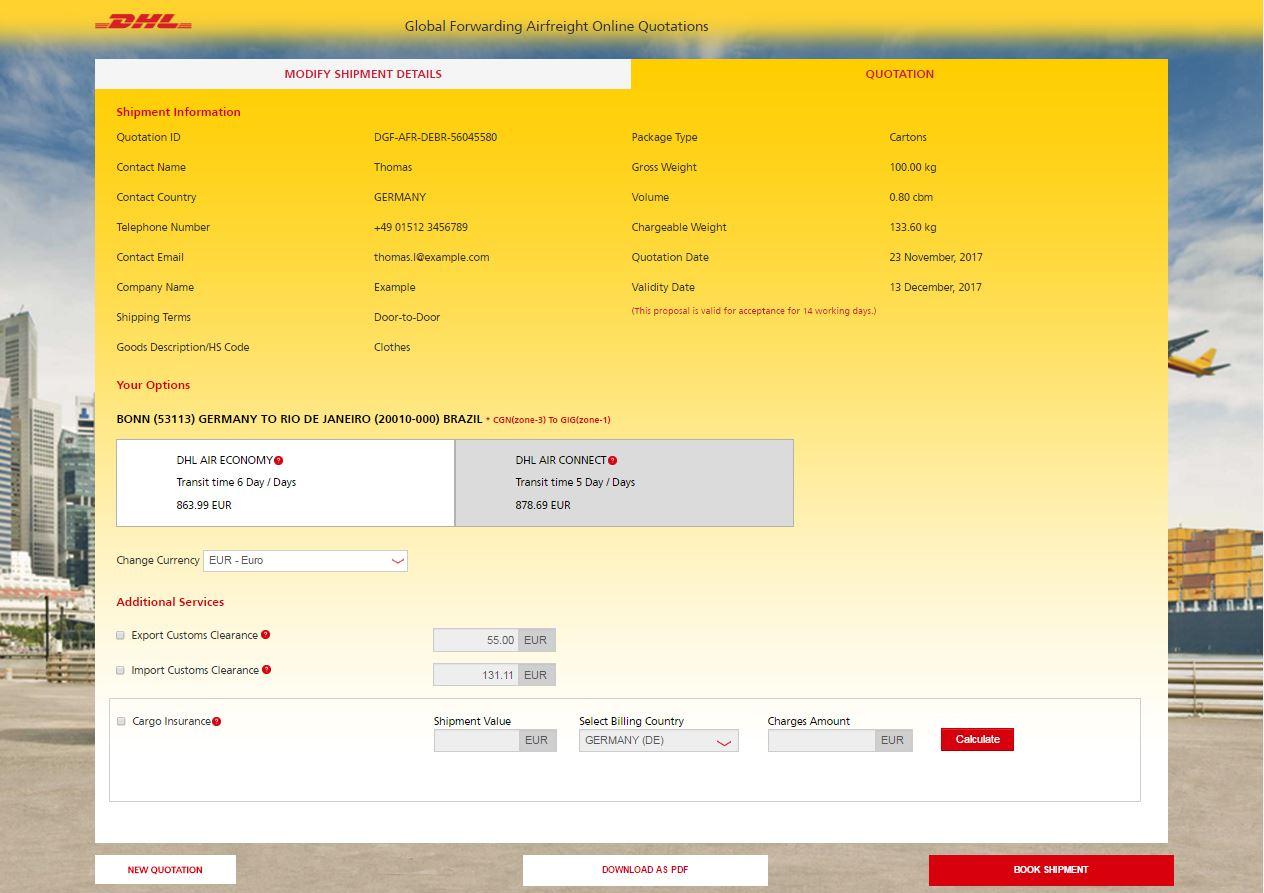Click the Shipment Information heading
1264x893 pixels.
[x=178, y=112]
